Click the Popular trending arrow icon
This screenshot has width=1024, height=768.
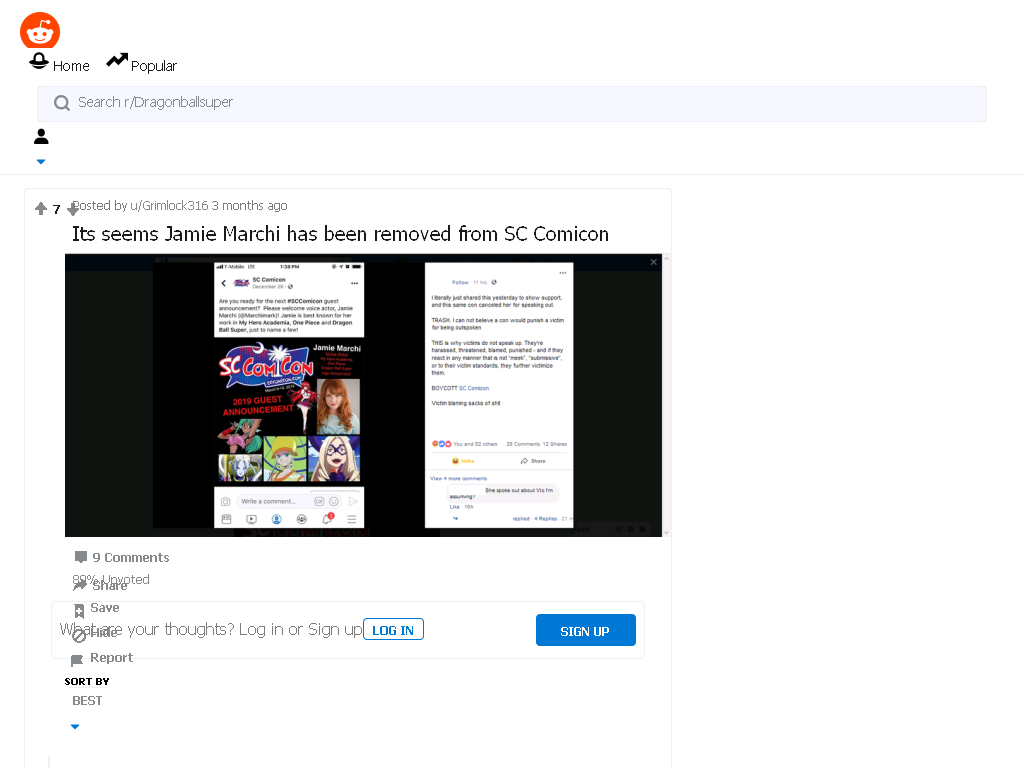117,60
